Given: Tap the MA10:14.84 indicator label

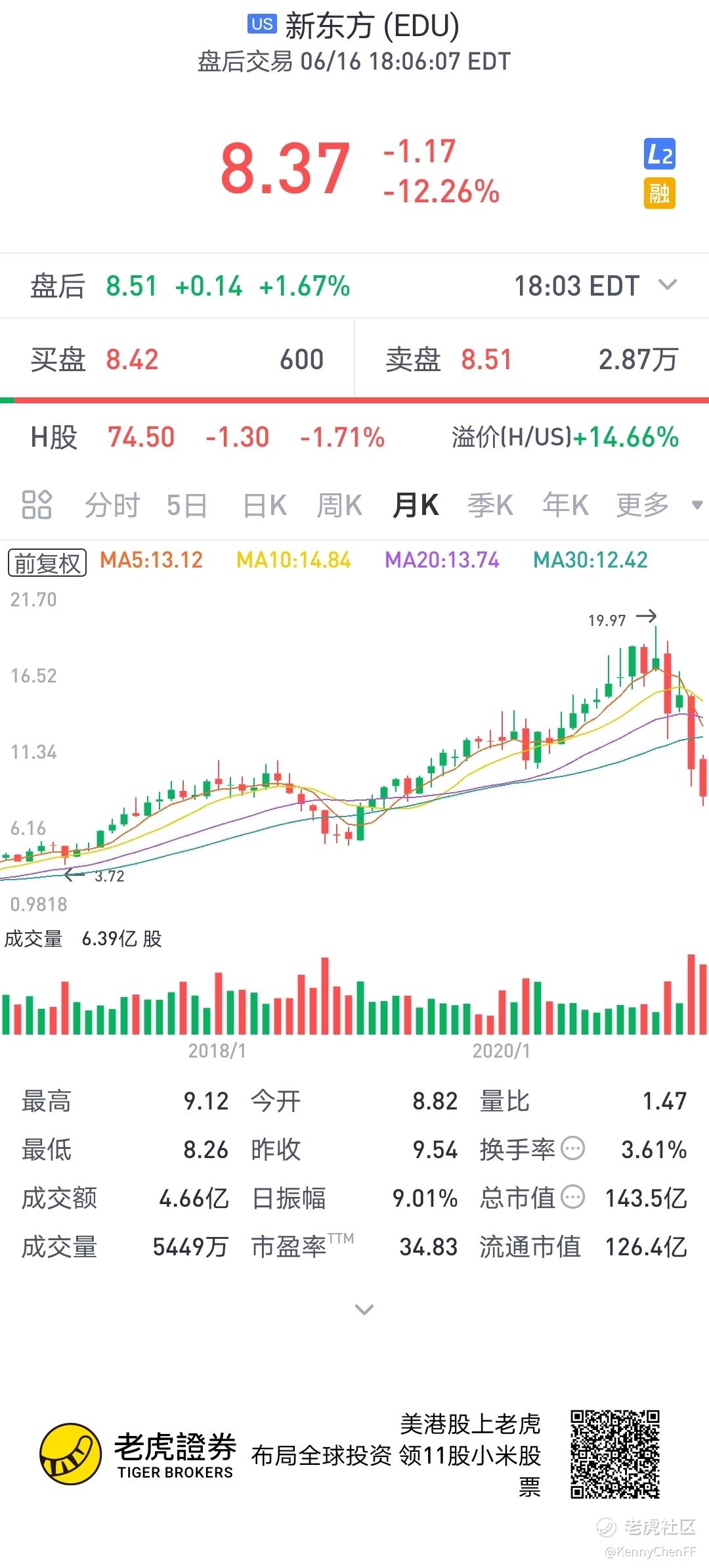Looking at the screenshot, I should [293, 560].
